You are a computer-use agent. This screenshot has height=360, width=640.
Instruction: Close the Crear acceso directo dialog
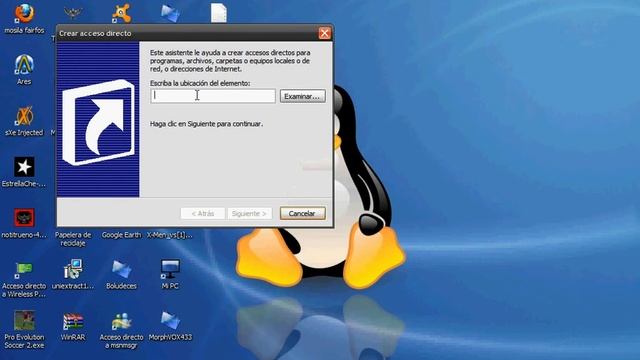point(324,33)
